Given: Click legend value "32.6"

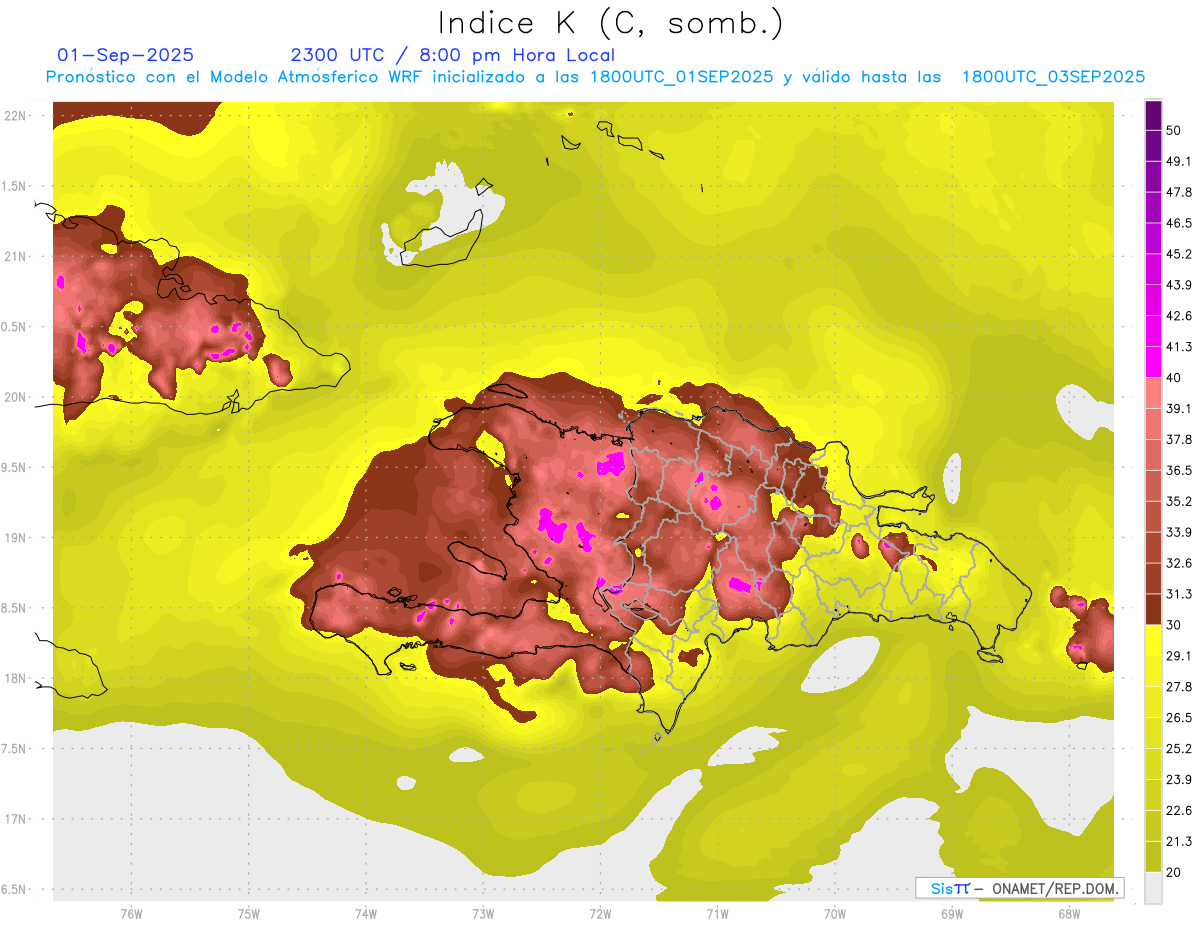Looking at the screenshot, I should (x=1179, y=563).
